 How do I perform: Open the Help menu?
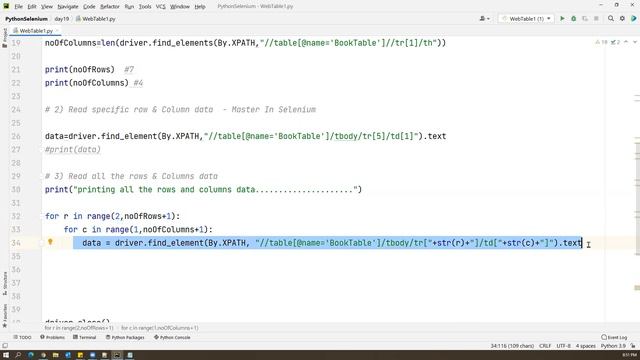coord(200,7)
